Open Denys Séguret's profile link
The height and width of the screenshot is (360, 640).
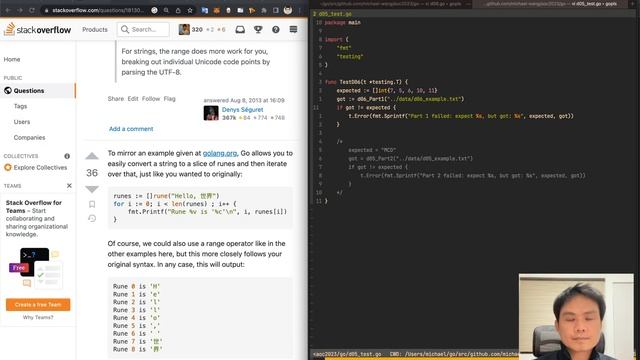pyautogui.click(x=242, y=109)
